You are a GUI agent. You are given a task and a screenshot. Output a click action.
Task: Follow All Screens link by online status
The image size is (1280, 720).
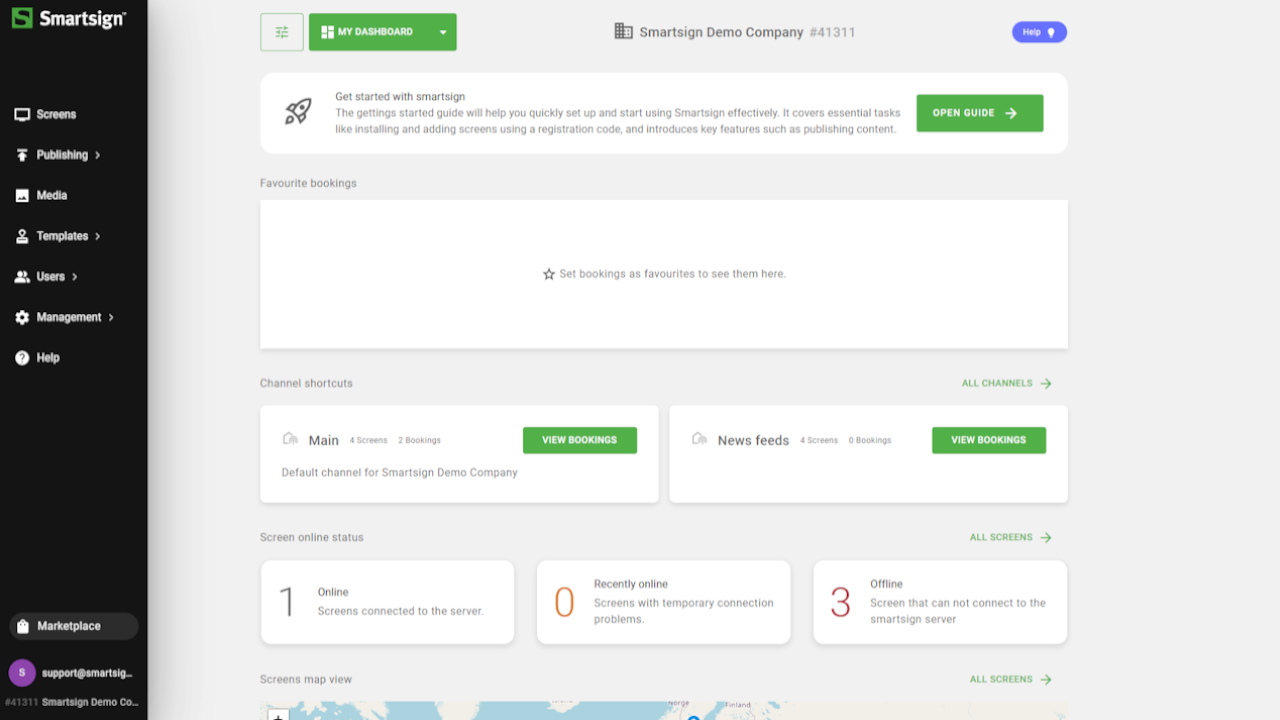point(1011,537)
